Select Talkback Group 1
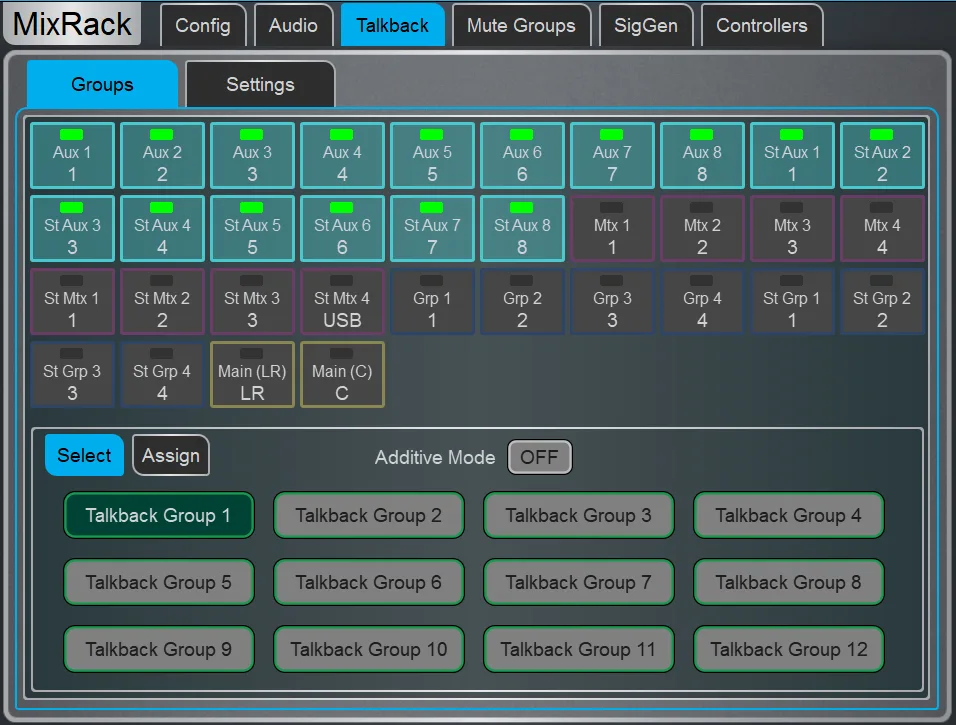The height and width of the screenshot is (725, 956). (159, 515)
